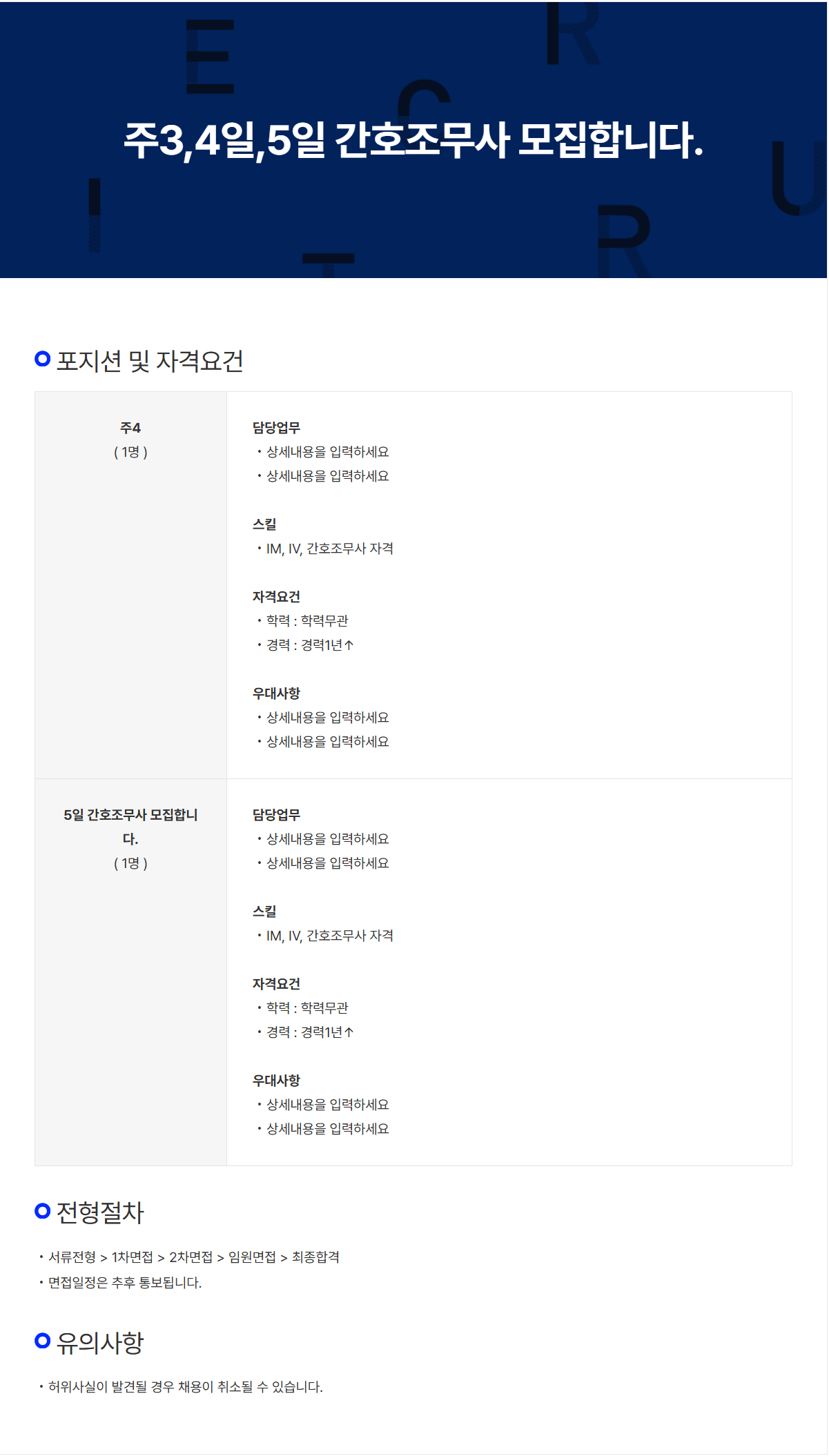Click the 서류전형 > 1차면접 process line
829x1456 pixels.
point(194,1257)
